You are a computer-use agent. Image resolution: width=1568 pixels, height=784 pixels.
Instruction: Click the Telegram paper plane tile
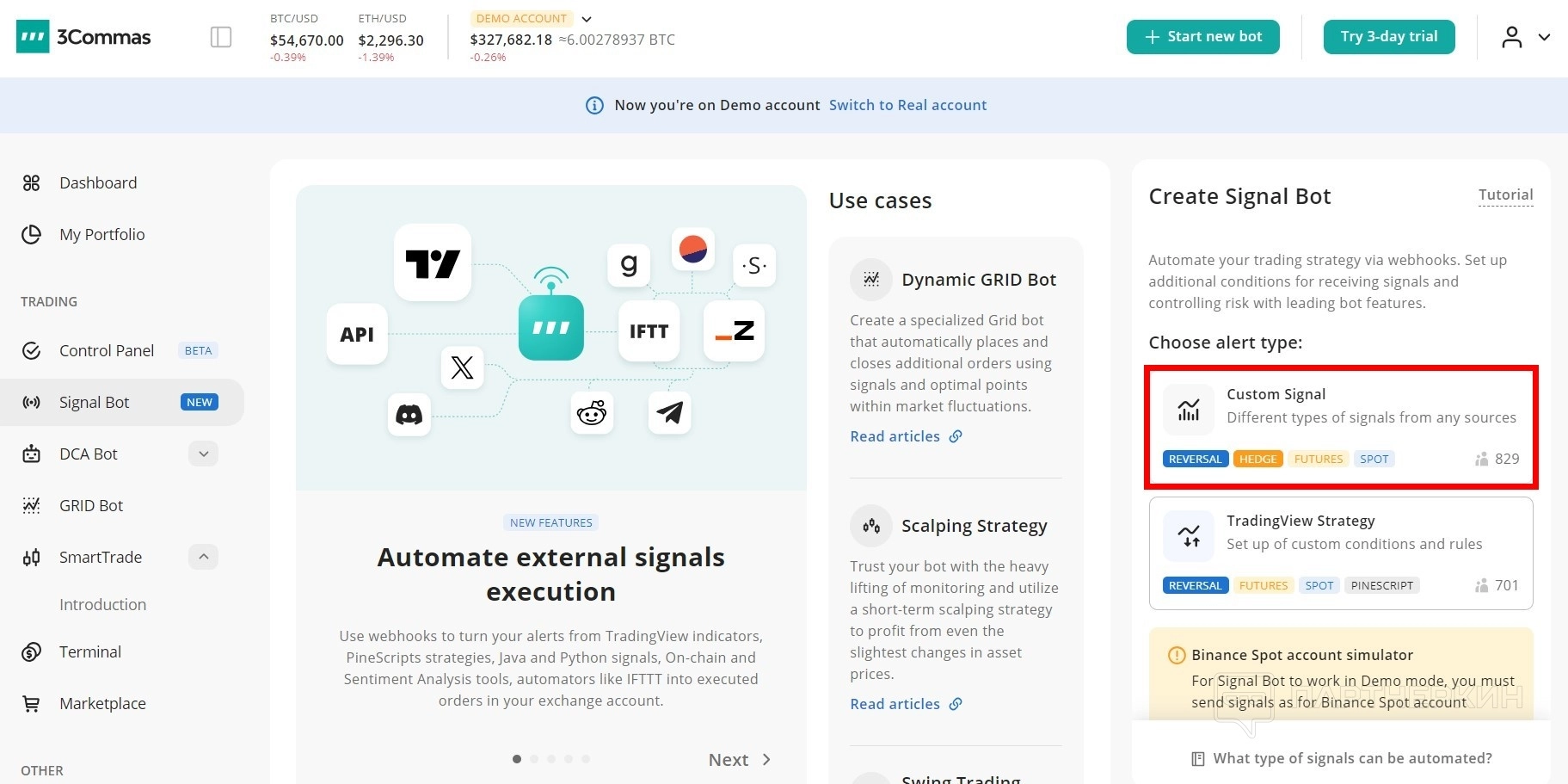point(669,412)
